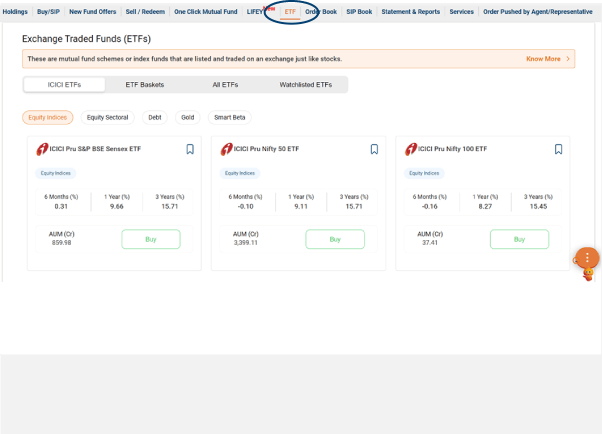
Task: Switch to the ETF Baskets tab
Action: 145,85
